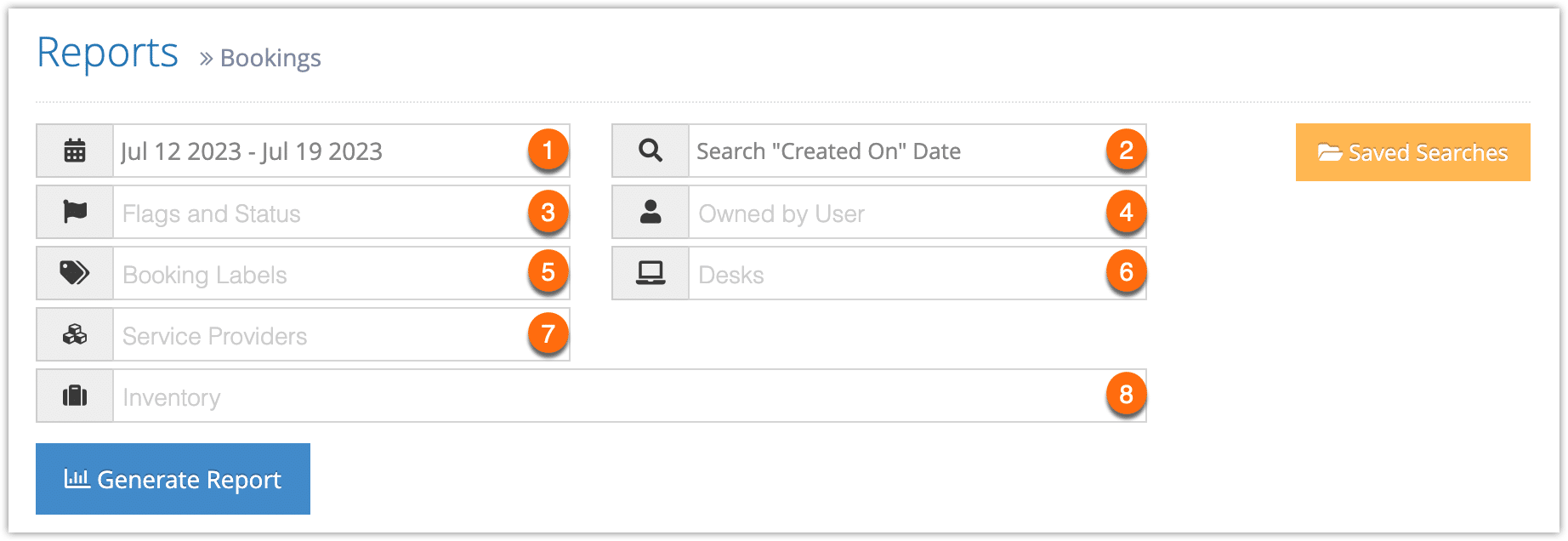This screenshot has width=1568, height=541.
Task: Click the calendar icon beside date range
Action: click(x=75, y=151)
